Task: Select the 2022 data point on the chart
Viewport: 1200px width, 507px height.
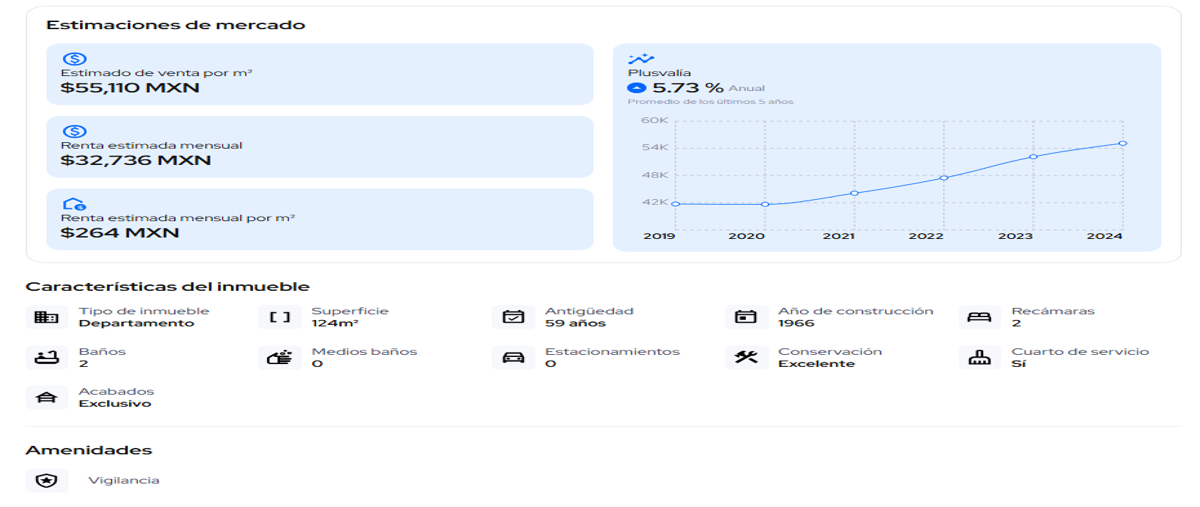Action: (944, 178)
